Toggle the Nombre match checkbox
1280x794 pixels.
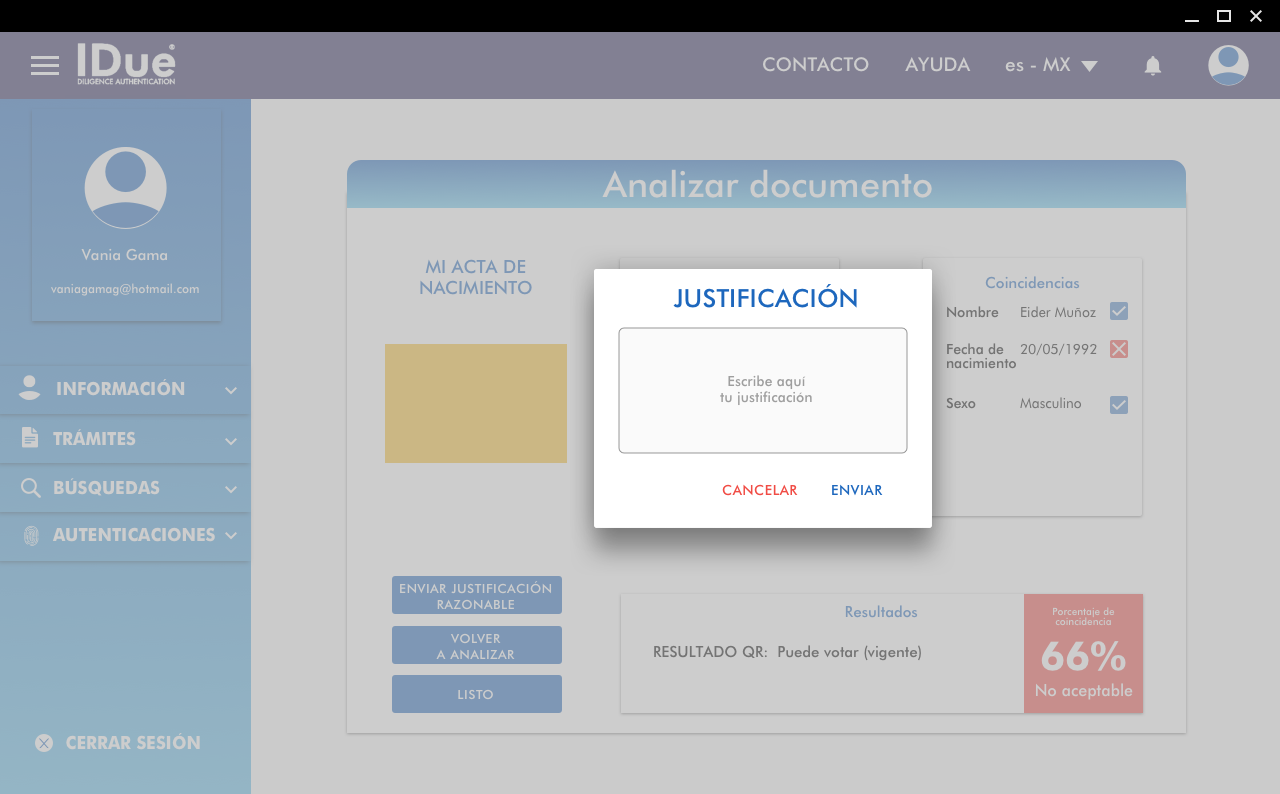click(1119, 312)
